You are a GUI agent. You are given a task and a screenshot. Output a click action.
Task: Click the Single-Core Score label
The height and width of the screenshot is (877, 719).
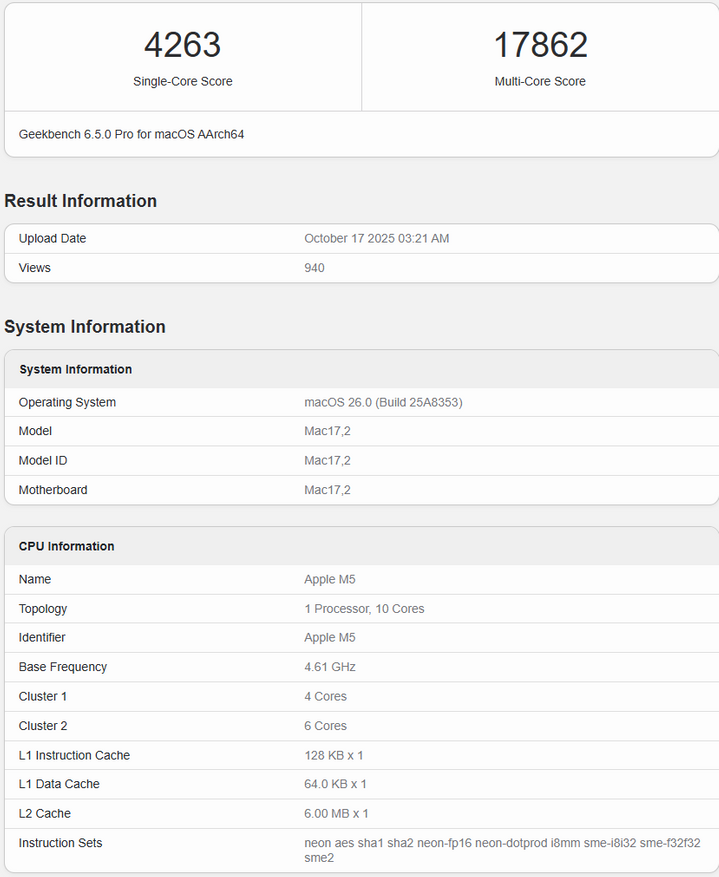182,81
